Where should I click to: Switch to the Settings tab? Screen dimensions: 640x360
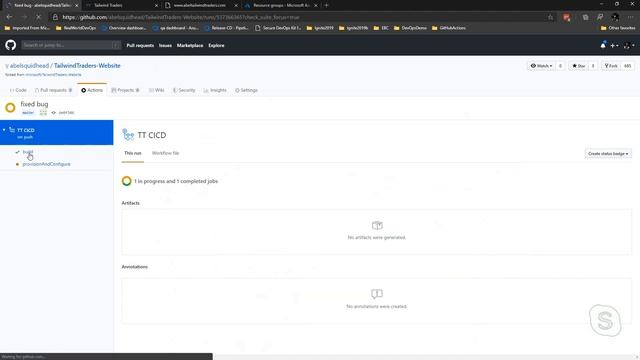pyautogui.click(x=246, y=90)
